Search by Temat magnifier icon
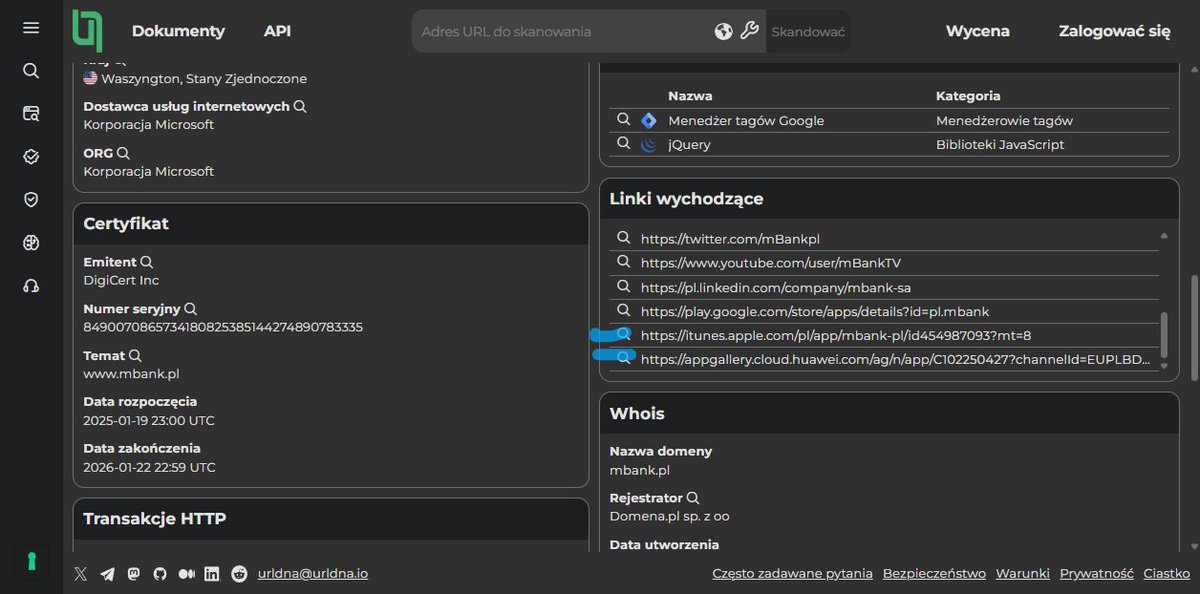 [135, 355]
